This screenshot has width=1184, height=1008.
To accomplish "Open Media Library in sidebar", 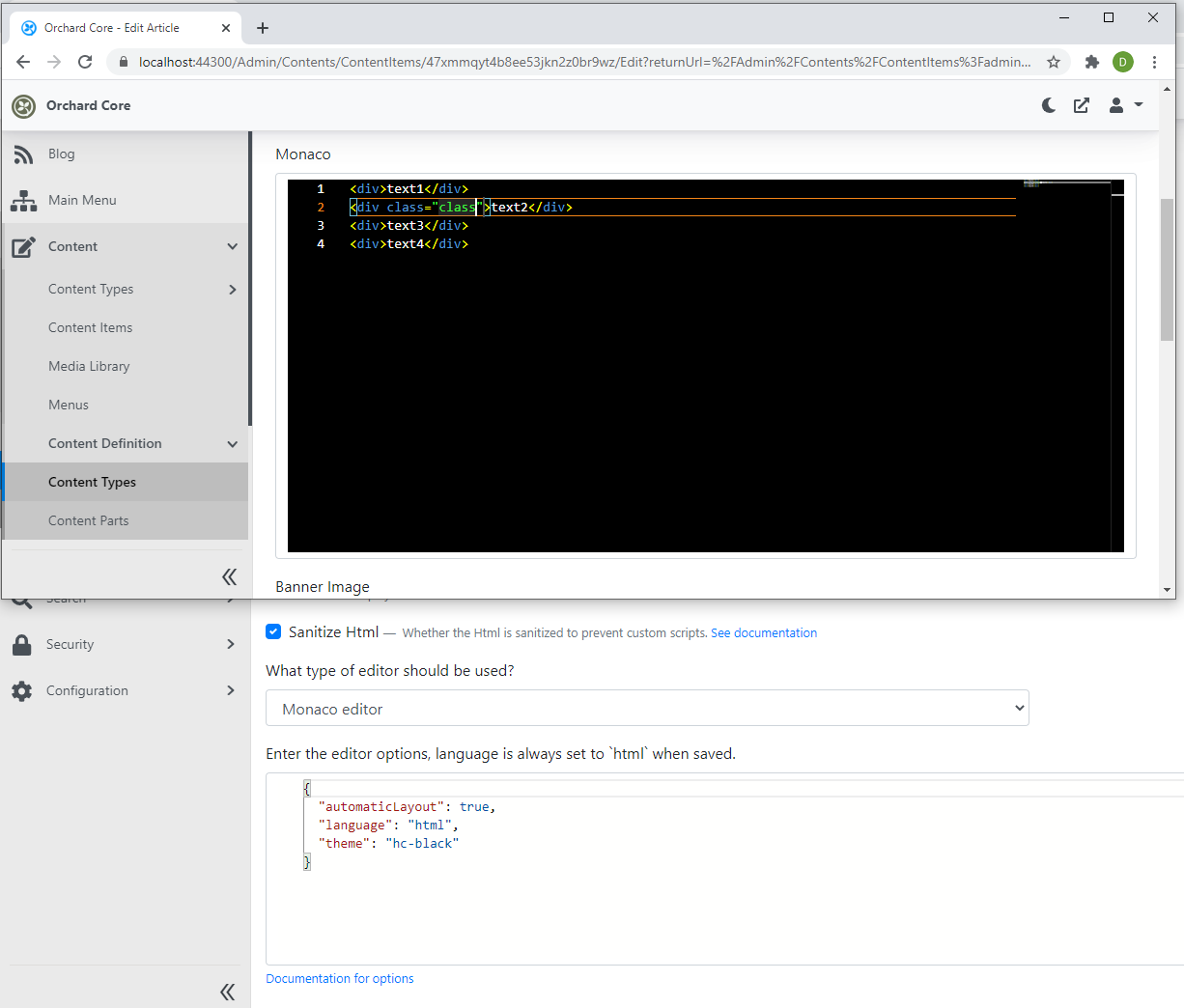I will (89, 367).
